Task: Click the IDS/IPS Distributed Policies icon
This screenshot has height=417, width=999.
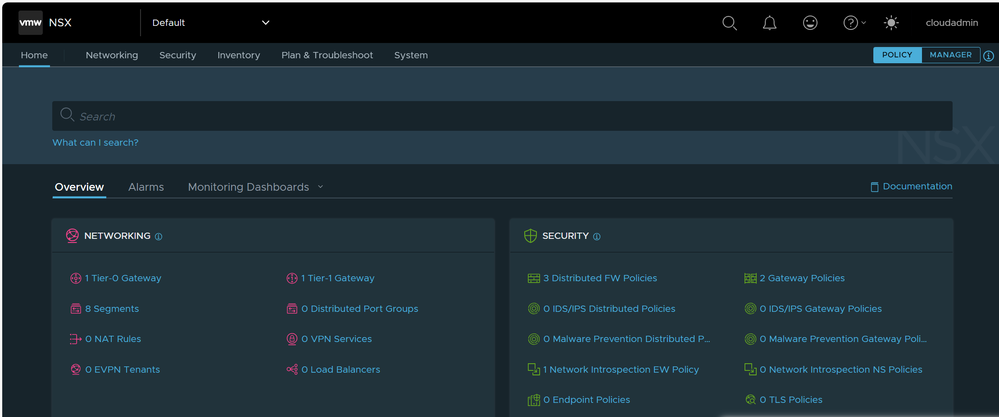Action: pyautogui.click(x=533, y=309)
